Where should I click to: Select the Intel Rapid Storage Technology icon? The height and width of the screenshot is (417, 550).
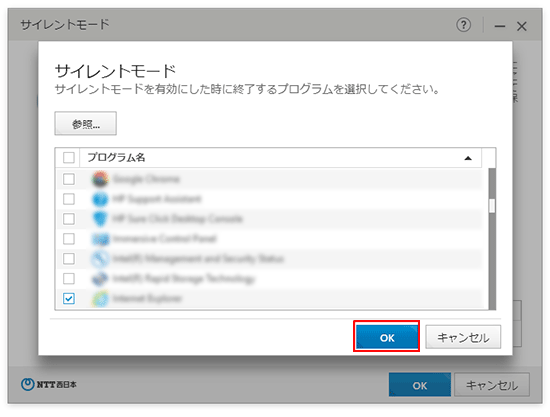tap(100, 279)
